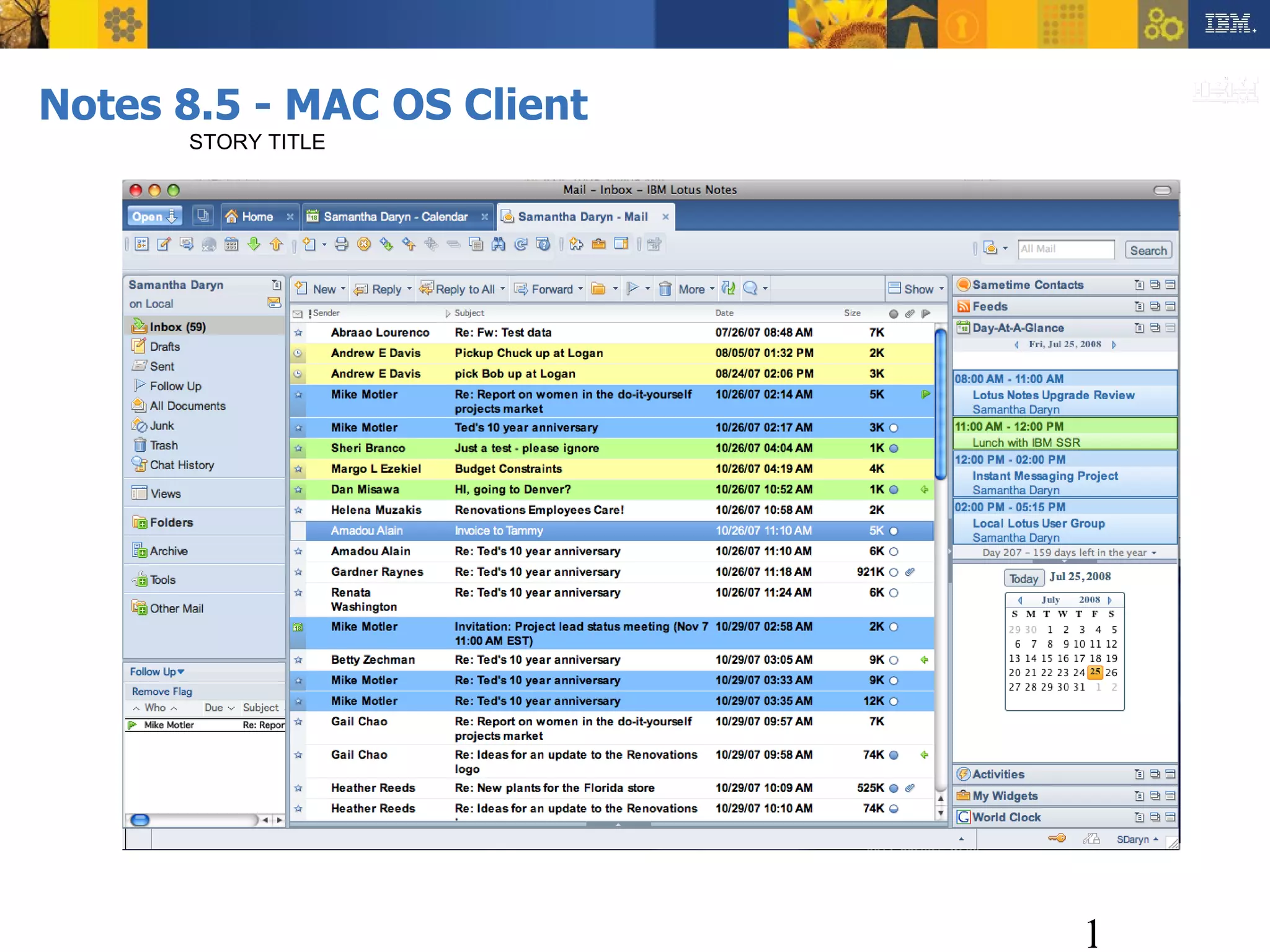Click the Today button

(x=1024, y=578)
